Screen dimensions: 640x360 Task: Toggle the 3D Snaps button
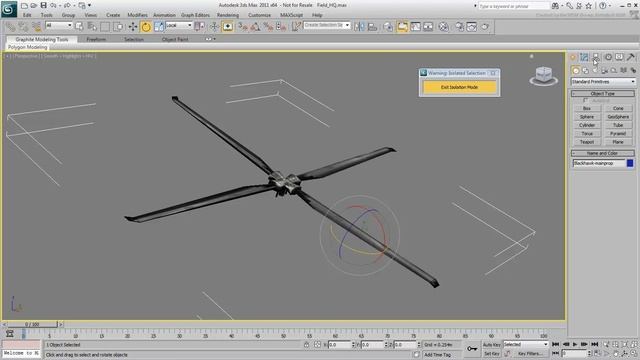pyautogui.click(x=243, y=27)
